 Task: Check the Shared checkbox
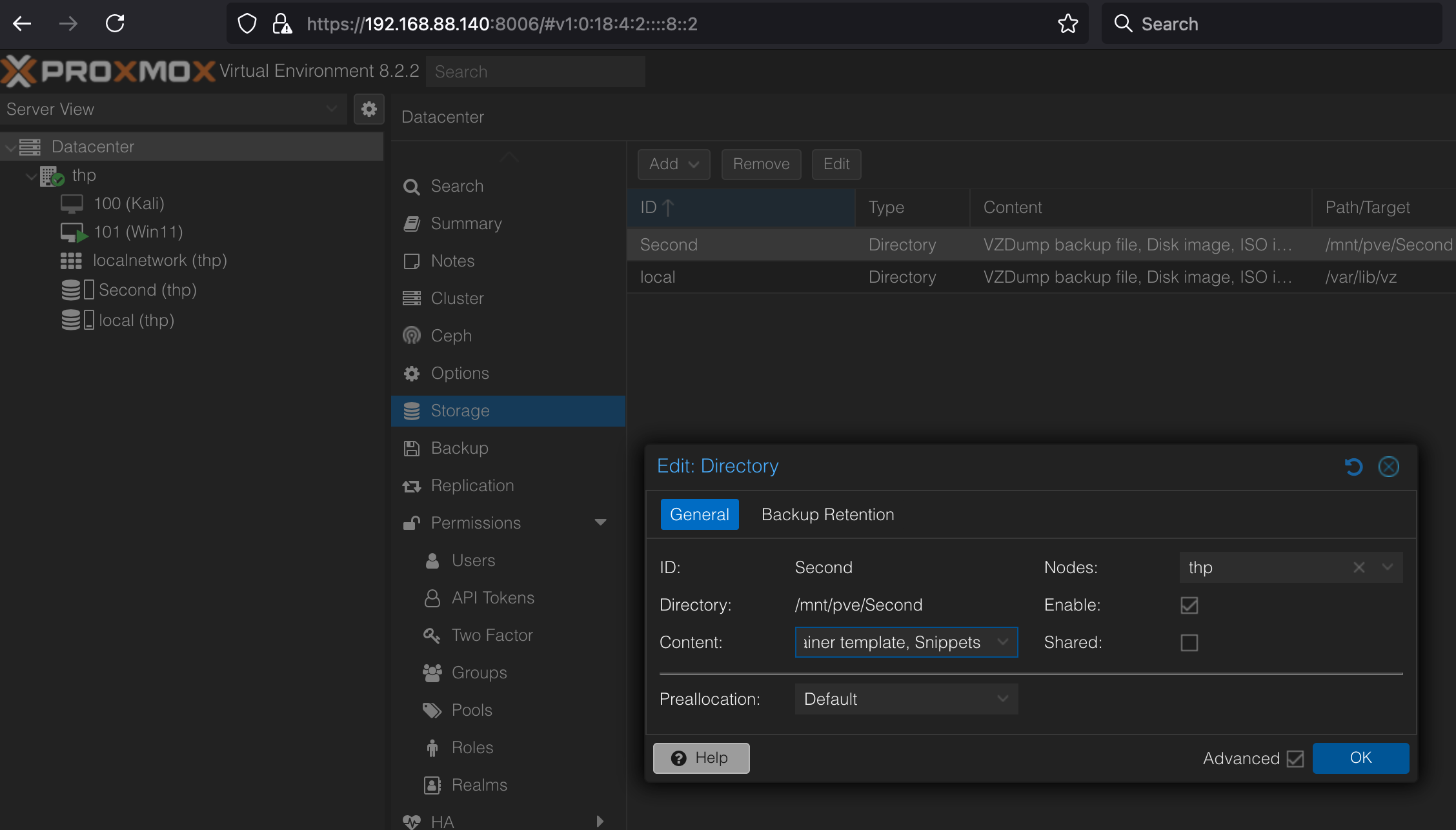pyautogui.click(x=1189, y=642)
